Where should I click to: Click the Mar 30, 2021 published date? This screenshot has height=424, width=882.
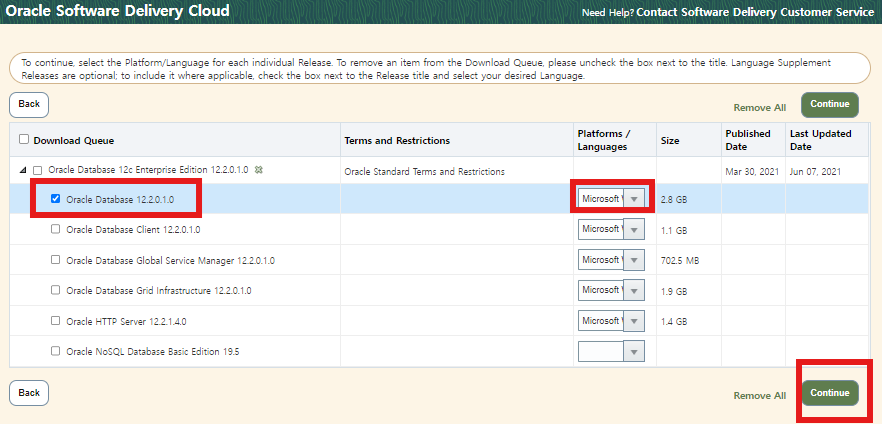click(x=752, y=172)
